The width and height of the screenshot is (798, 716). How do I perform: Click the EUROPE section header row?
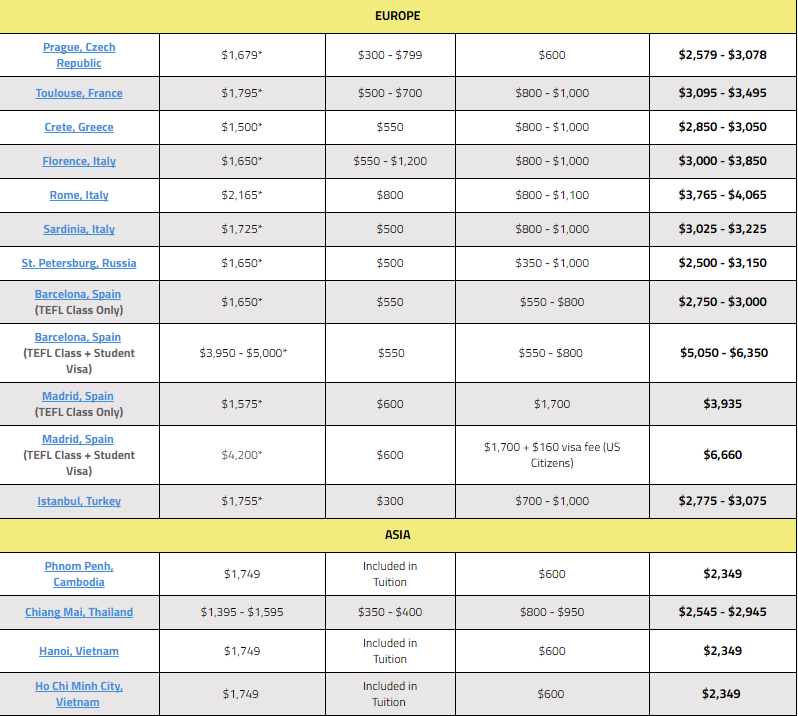click(398, 16)
